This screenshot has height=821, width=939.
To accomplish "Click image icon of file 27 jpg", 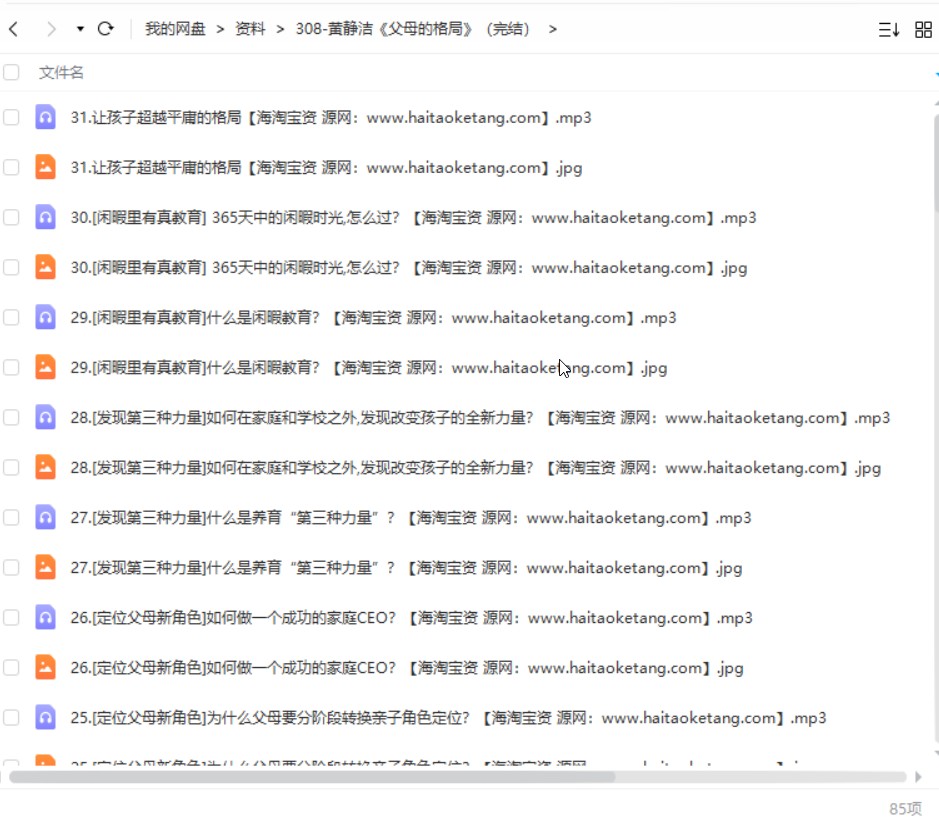I will [x=46, y=567].
